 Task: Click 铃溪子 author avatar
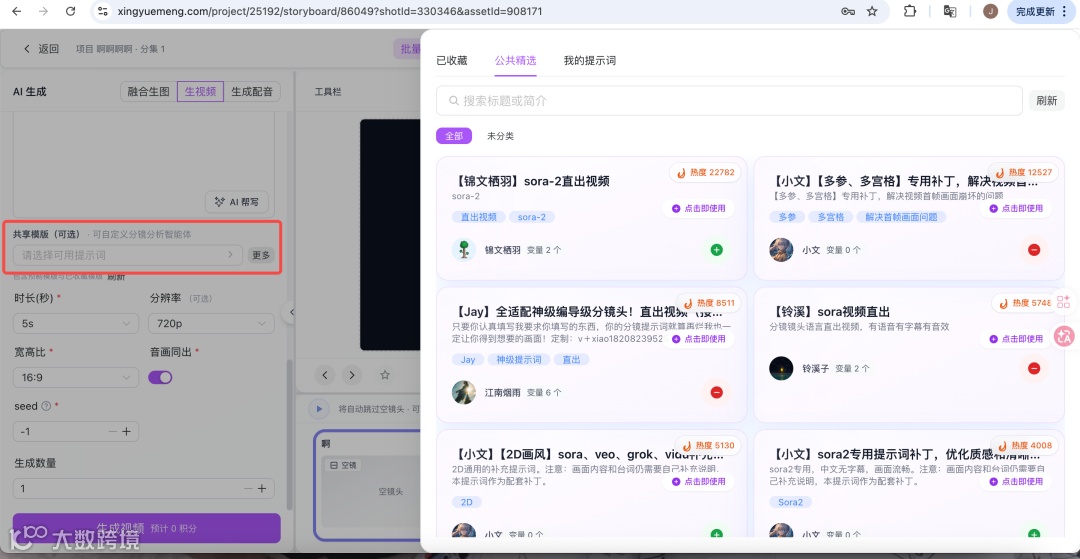[781, 368]
